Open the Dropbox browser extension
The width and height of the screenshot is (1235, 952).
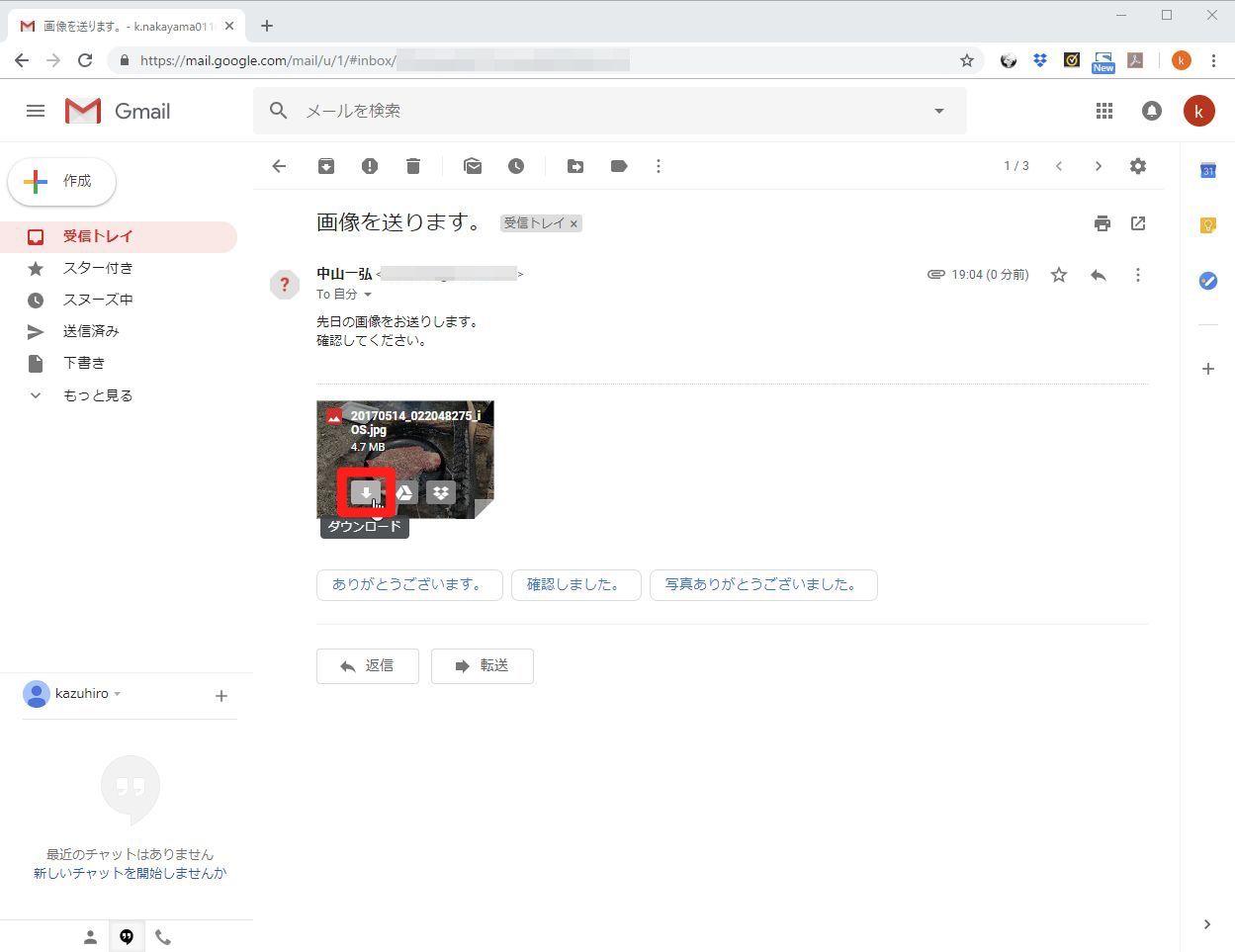click(x=1040, y=60)
